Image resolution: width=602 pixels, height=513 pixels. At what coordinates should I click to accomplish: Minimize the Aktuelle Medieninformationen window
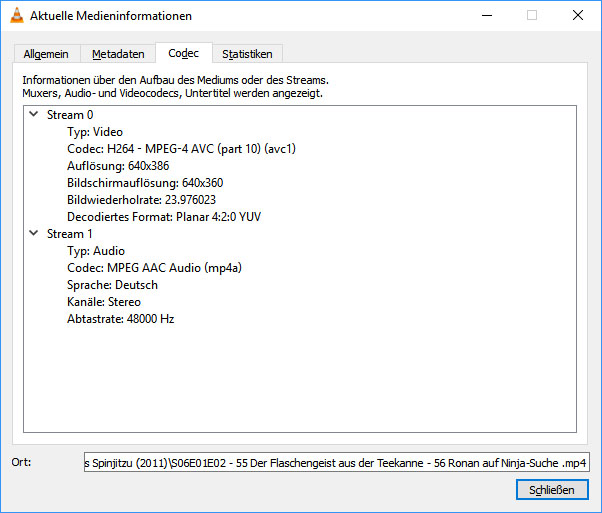point(487,15)
